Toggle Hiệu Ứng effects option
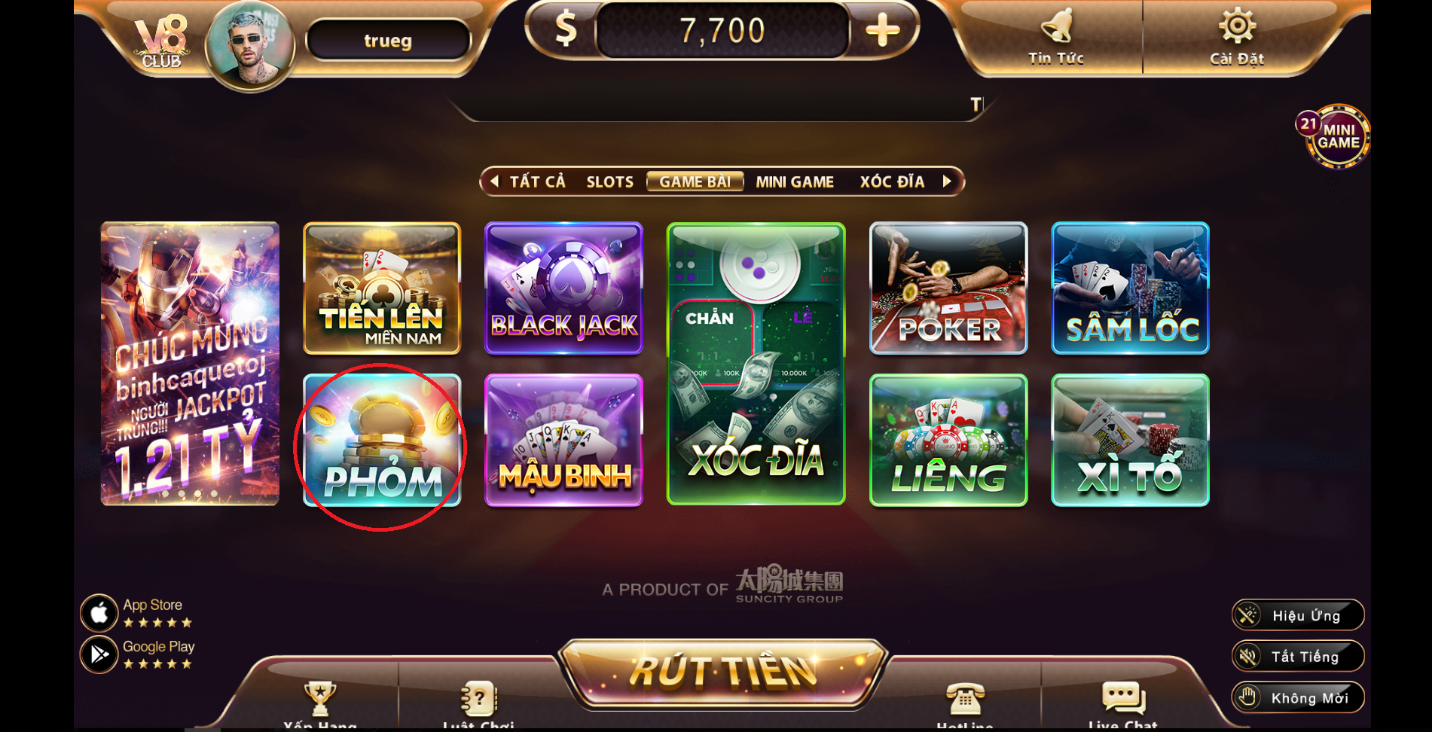The height and width of the screenshot is (732, 1432). point(1298,615)
